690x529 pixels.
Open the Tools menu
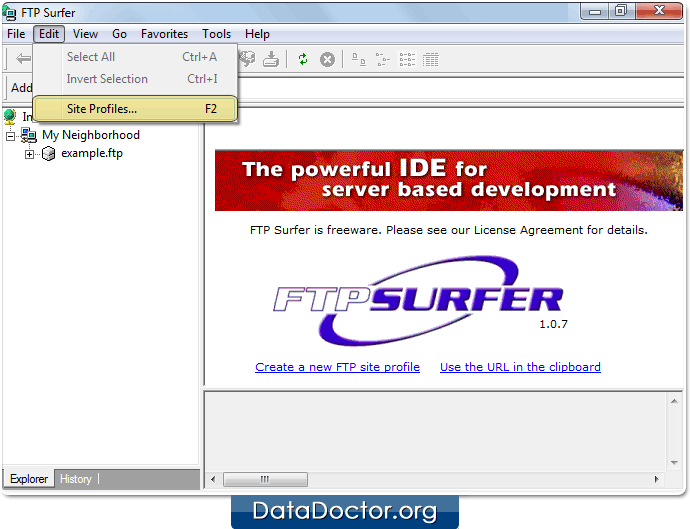click(x=216, y=34)
